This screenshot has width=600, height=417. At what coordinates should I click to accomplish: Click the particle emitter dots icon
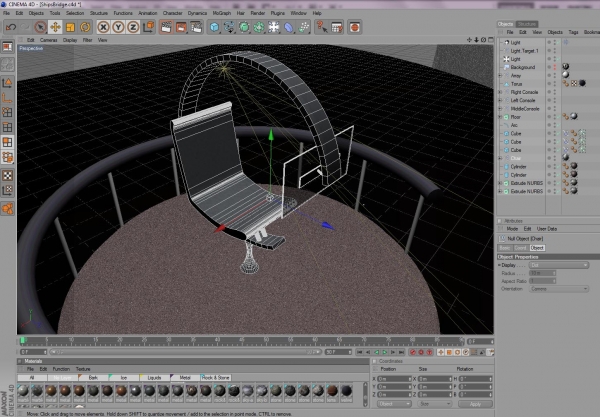pos(304,27)
